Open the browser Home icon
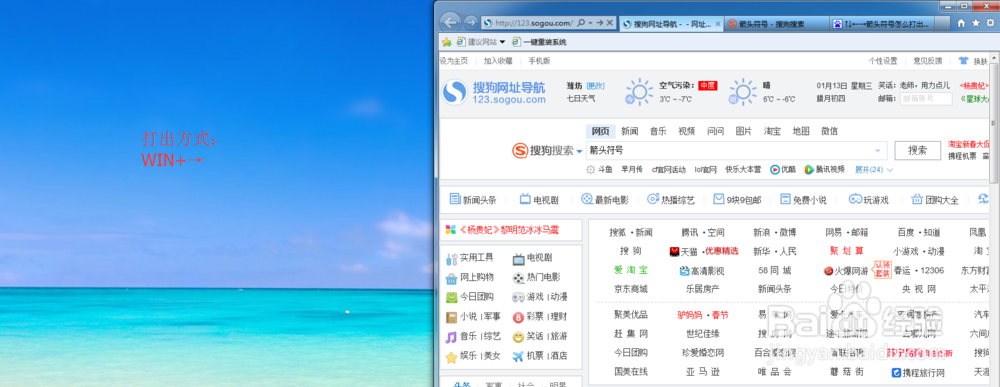This screenshot has width=1000, height=387. [x=962, y=23]
